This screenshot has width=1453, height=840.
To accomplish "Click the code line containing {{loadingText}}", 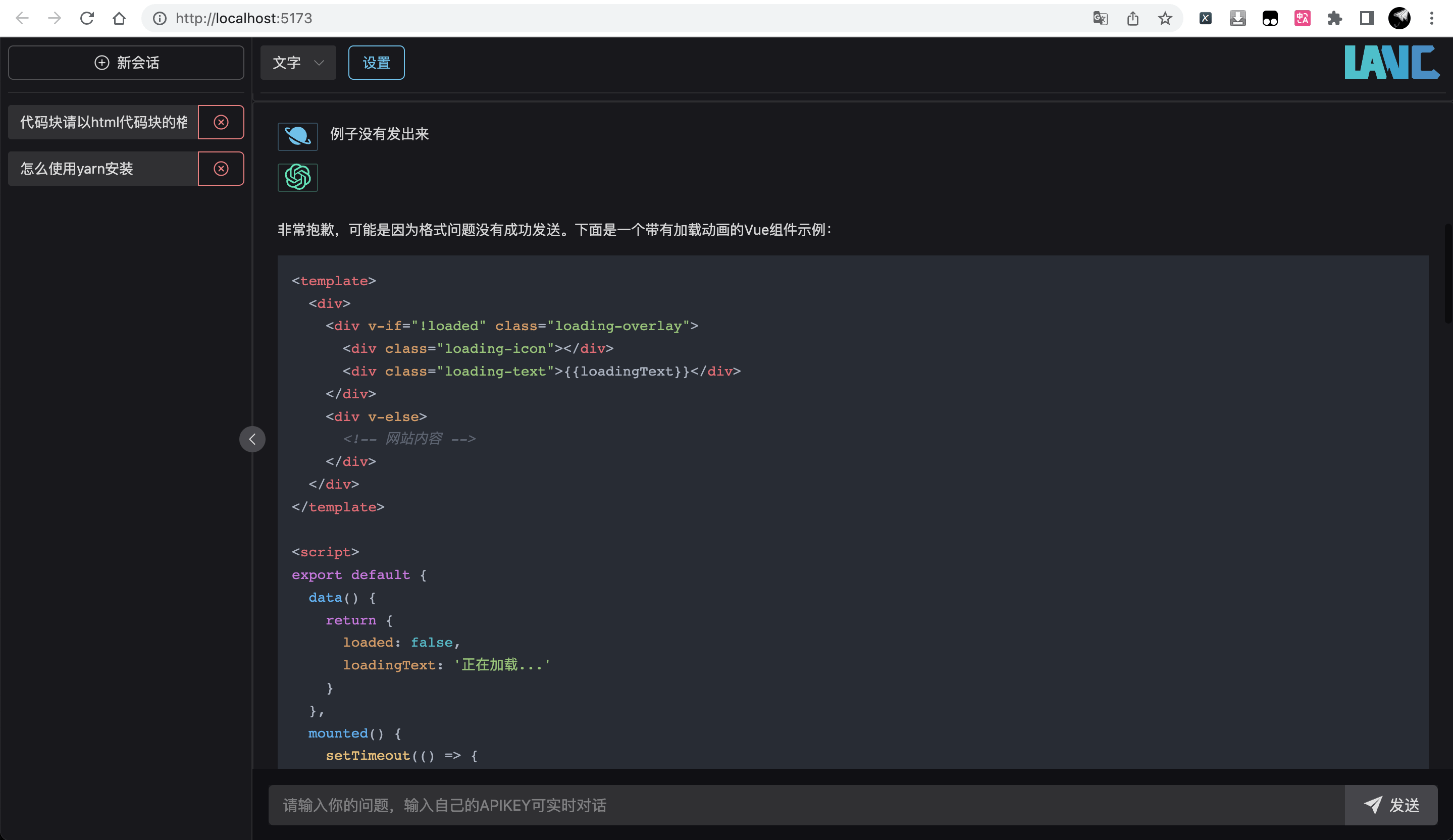I will pos(541,371).
